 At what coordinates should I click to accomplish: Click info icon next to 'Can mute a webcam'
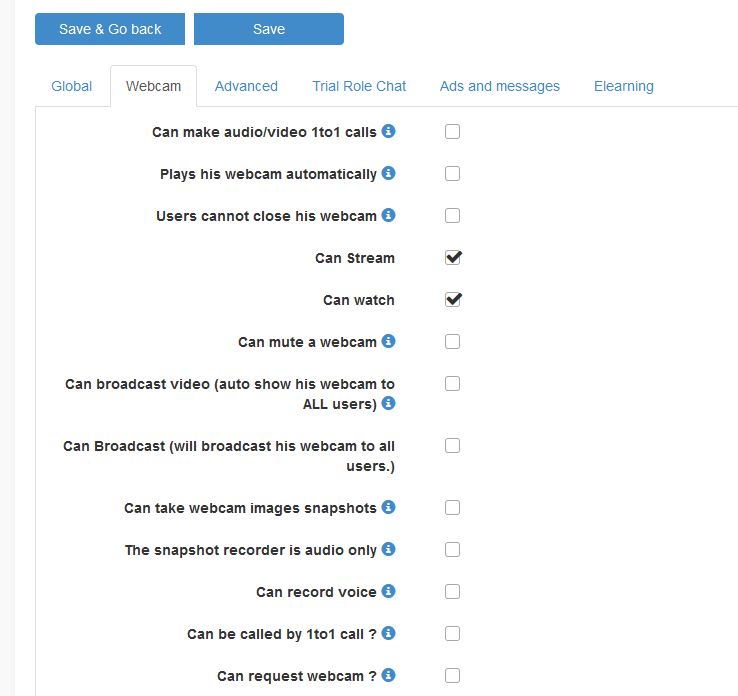(x=389, y=341)
